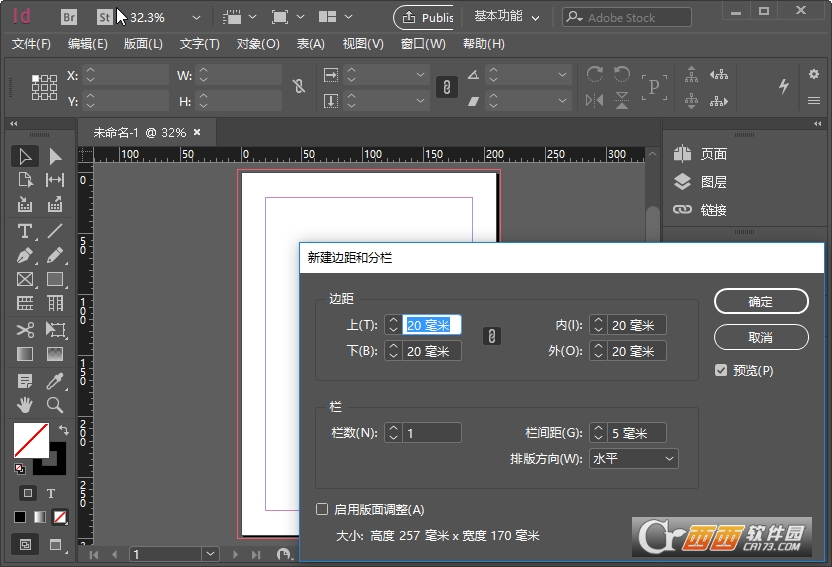This screenshot has height=567, width=832.
Task: Open the 对象(O) menu
Action: (258, 44)
